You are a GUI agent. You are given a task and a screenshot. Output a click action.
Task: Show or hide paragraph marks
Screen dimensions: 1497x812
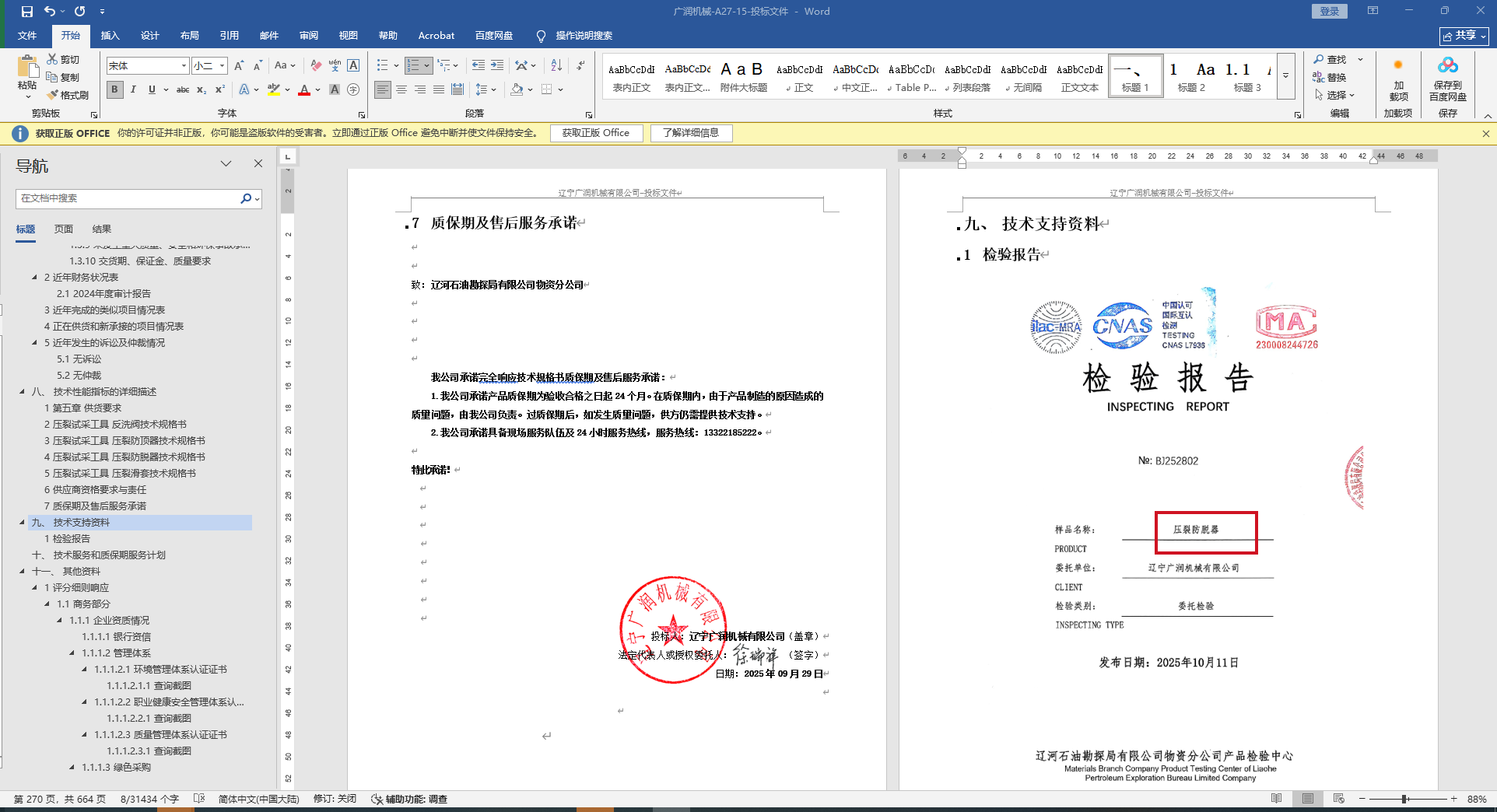click(580, 65)
